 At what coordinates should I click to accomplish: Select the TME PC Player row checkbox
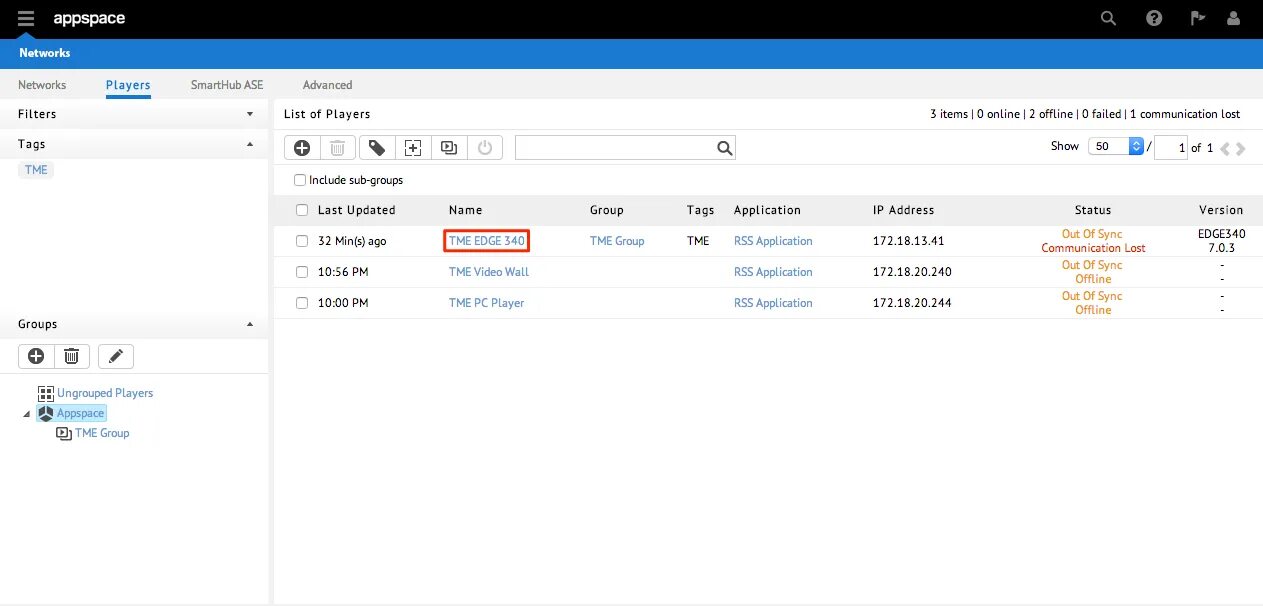pyautogui.click(x=302, y=303)
